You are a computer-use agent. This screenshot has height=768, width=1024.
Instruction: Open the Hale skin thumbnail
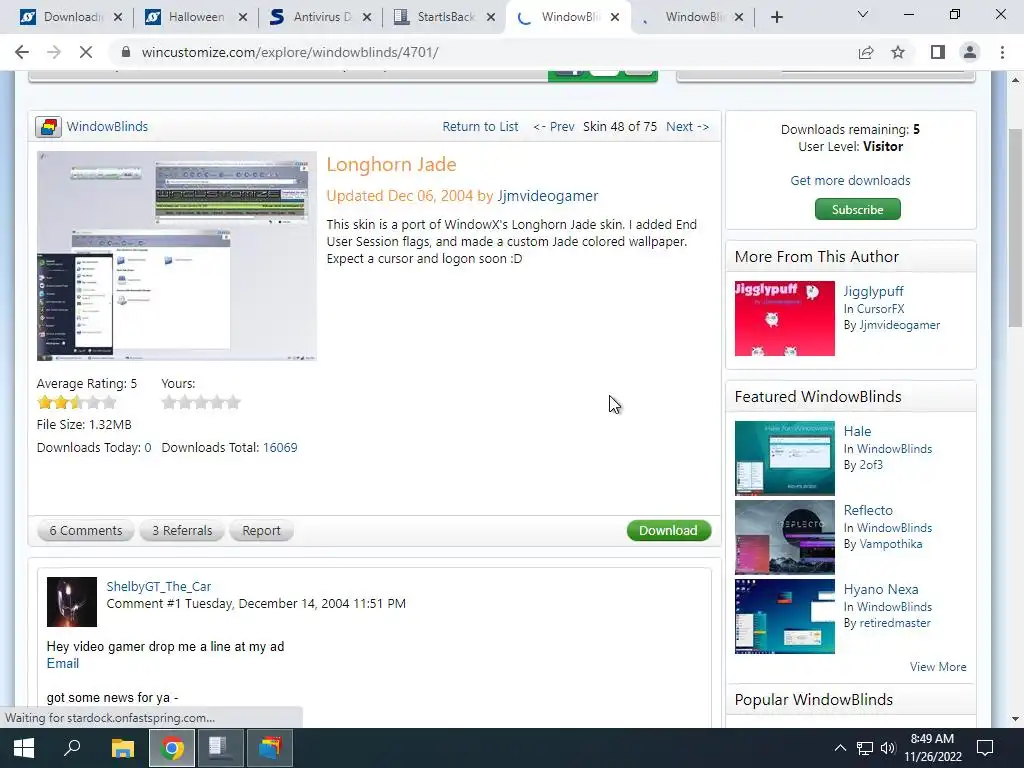[x=784, y=458]
